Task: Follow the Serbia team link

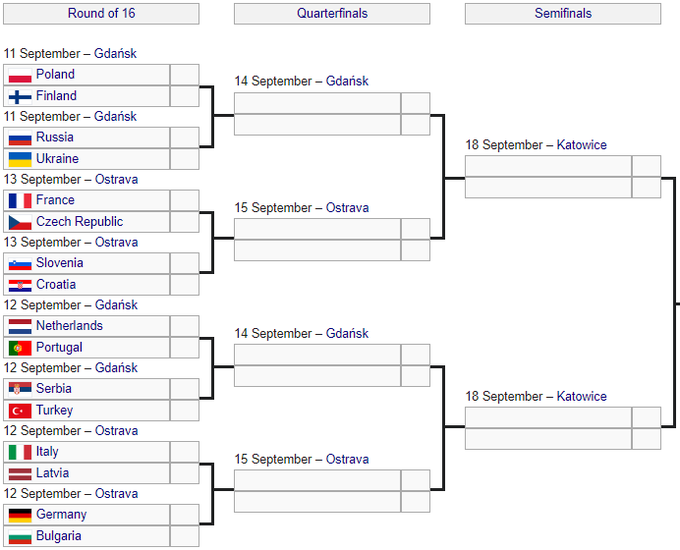Action: coord(54,388)
